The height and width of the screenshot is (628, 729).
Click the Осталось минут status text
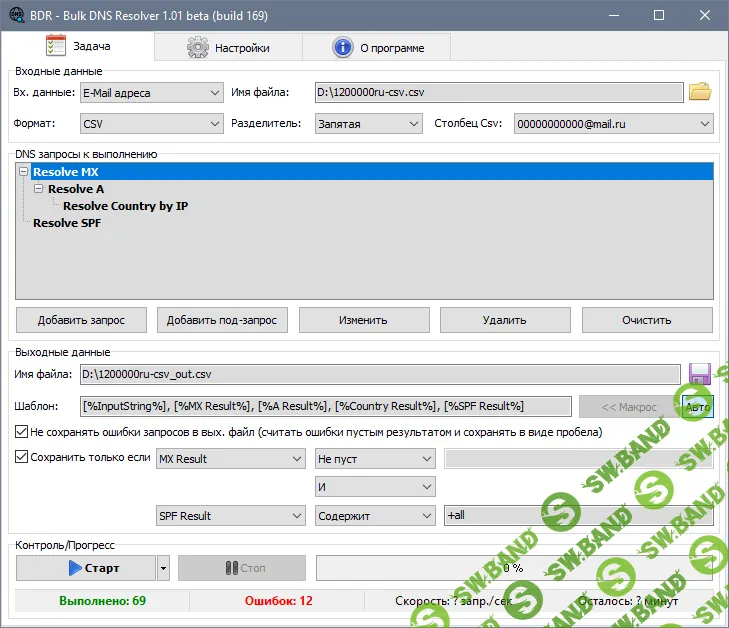pyautogui.click(x=628, y=601)
